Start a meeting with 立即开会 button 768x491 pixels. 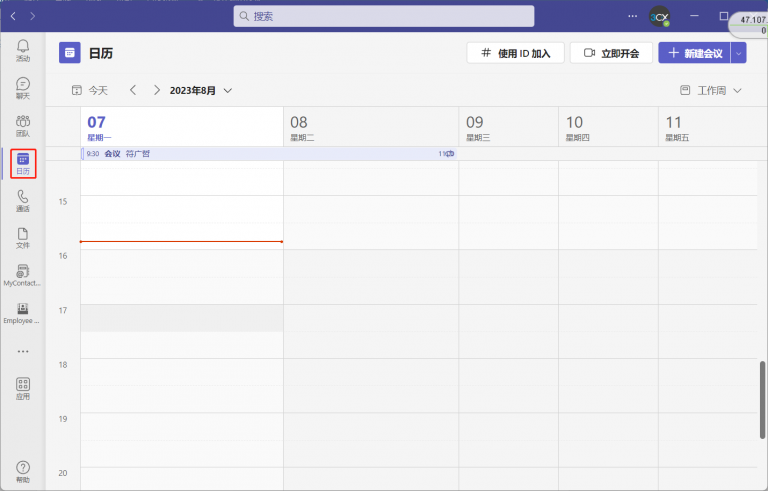point(611,53)
